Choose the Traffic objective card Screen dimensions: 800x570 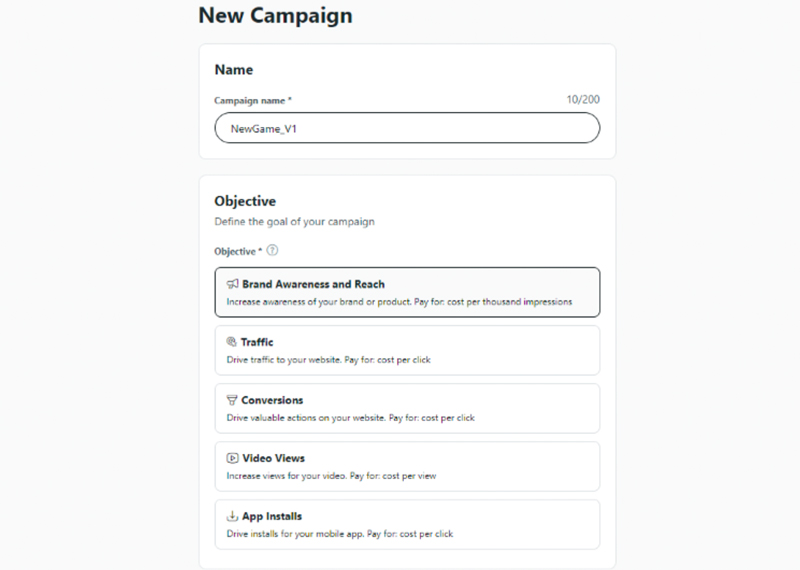click(407, 350)
